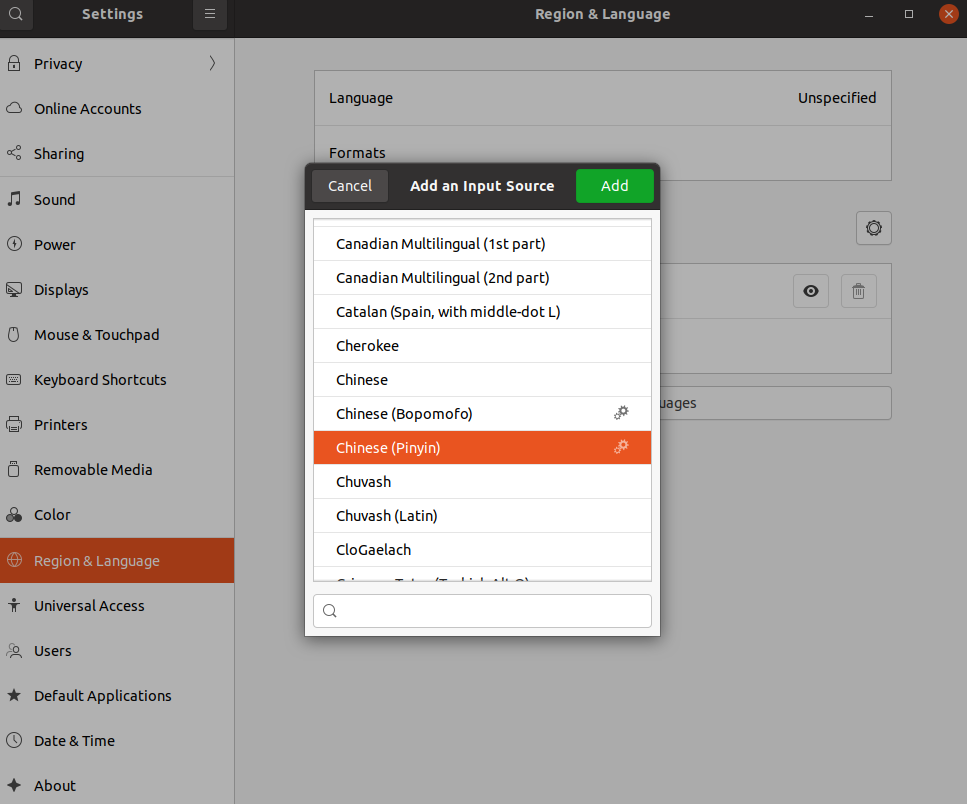The height and width of the screenshot is (804, 967).
Task: Open the Settings search icon
Action: tap(16, 14)
